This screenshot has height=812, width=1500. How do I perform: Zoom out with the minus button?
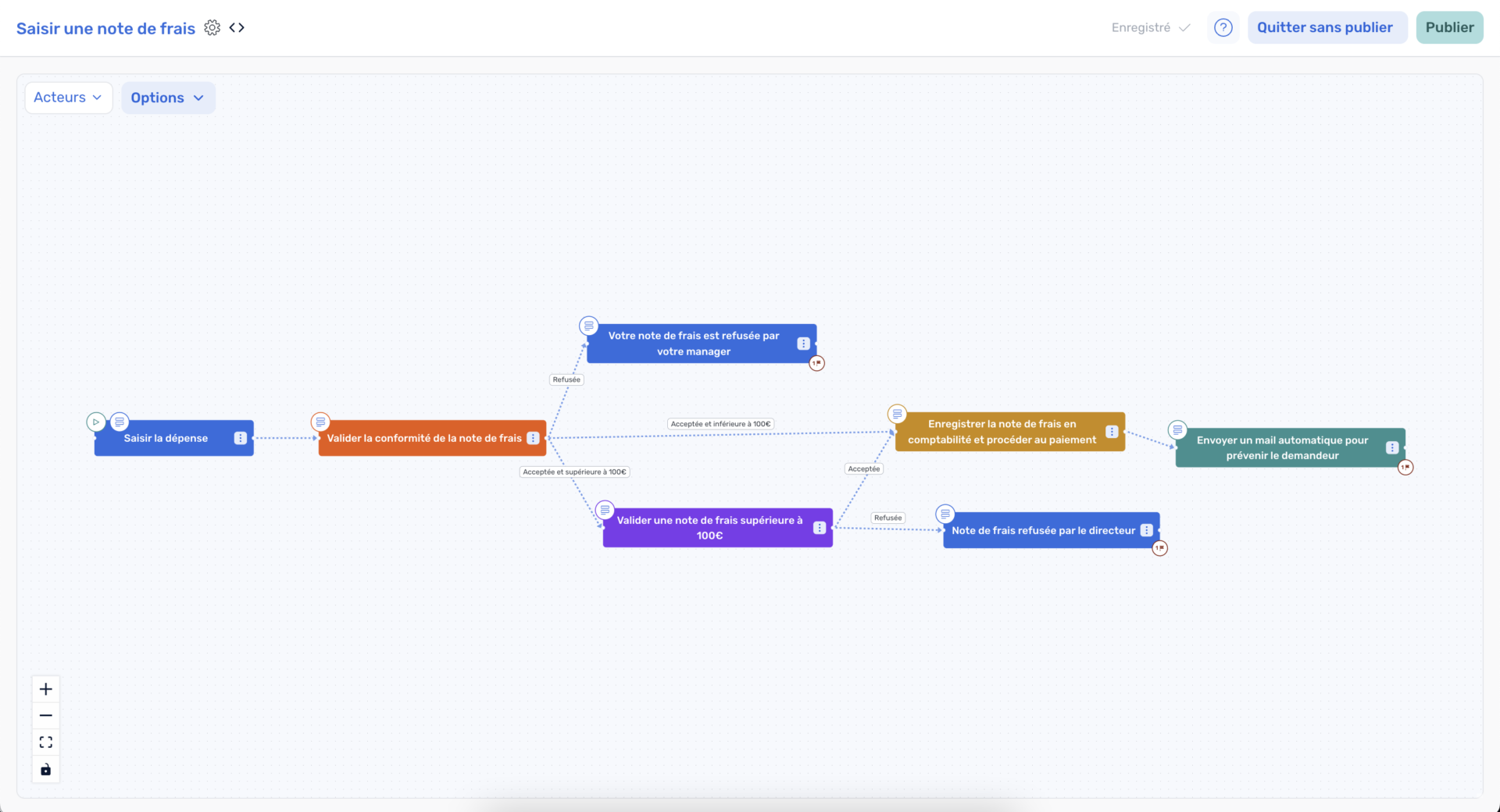pyautogui.click(x=46, y=715)
